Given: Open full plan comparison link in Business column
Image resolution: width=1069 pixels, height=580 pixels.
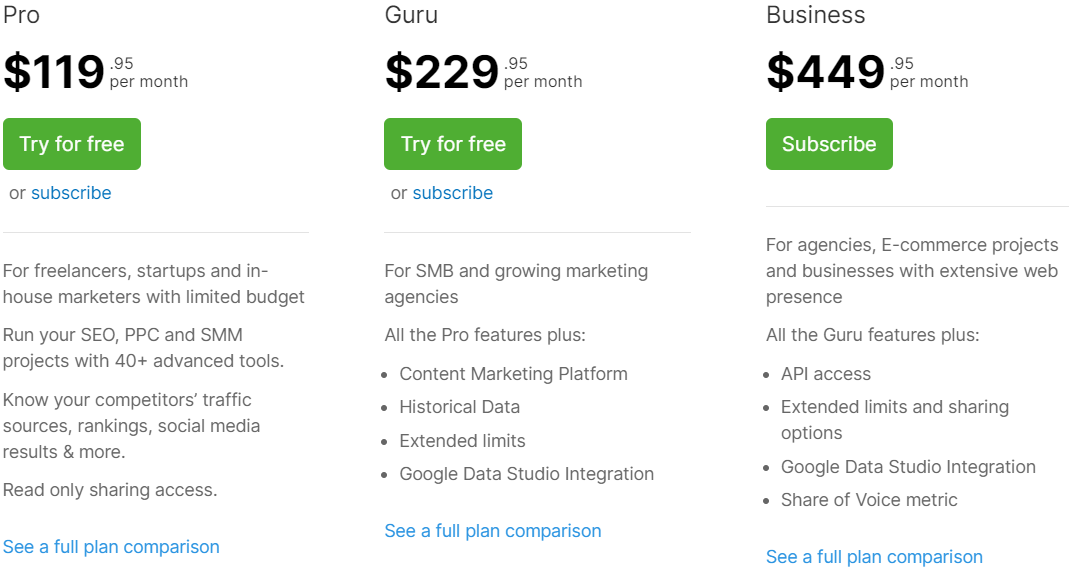Looking at the screenshot, I should pyautogui.click(x=874, y=557).
